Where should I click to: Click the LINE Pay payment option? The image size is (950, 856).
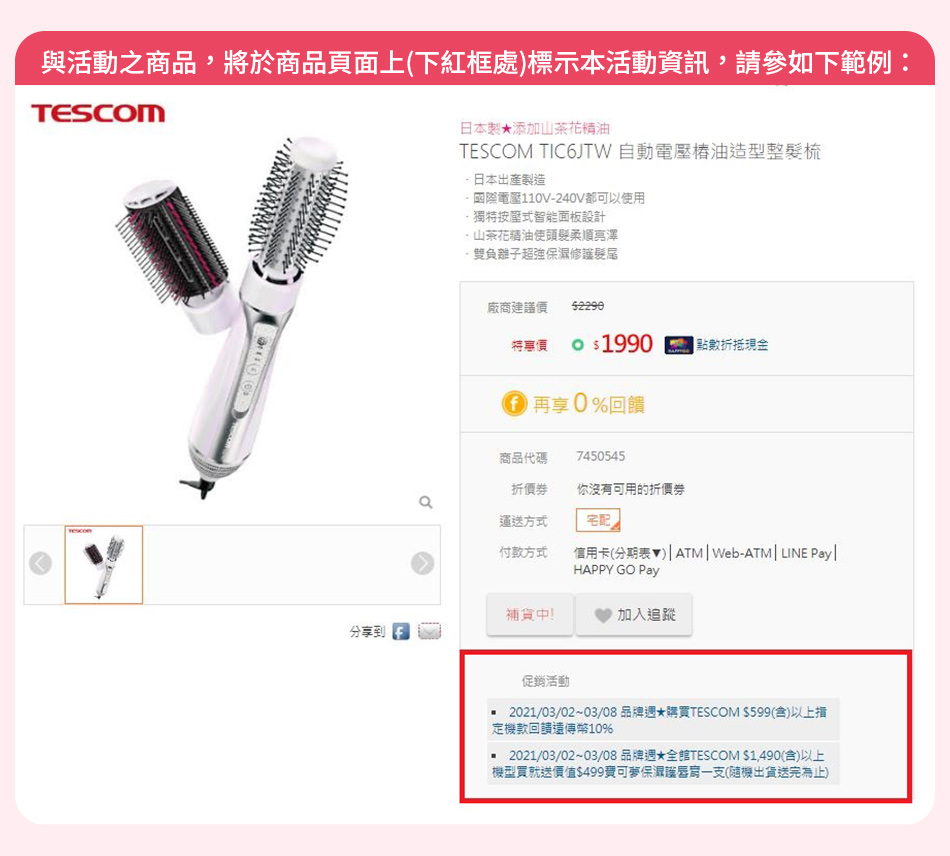(x=806, y=553)
